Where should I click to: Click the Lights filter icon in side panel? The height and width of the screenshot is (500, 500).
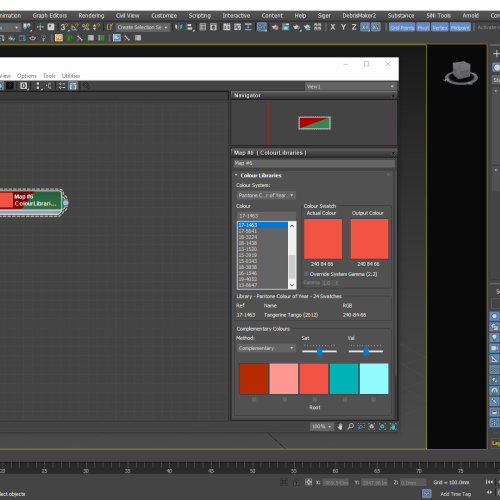coord(494,337)
